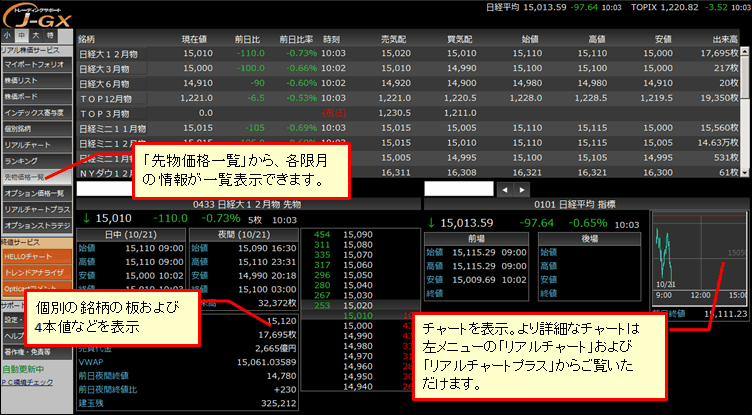752x415 pixels.
Task: Click the 前場 session header
Action: pos(477,239)
